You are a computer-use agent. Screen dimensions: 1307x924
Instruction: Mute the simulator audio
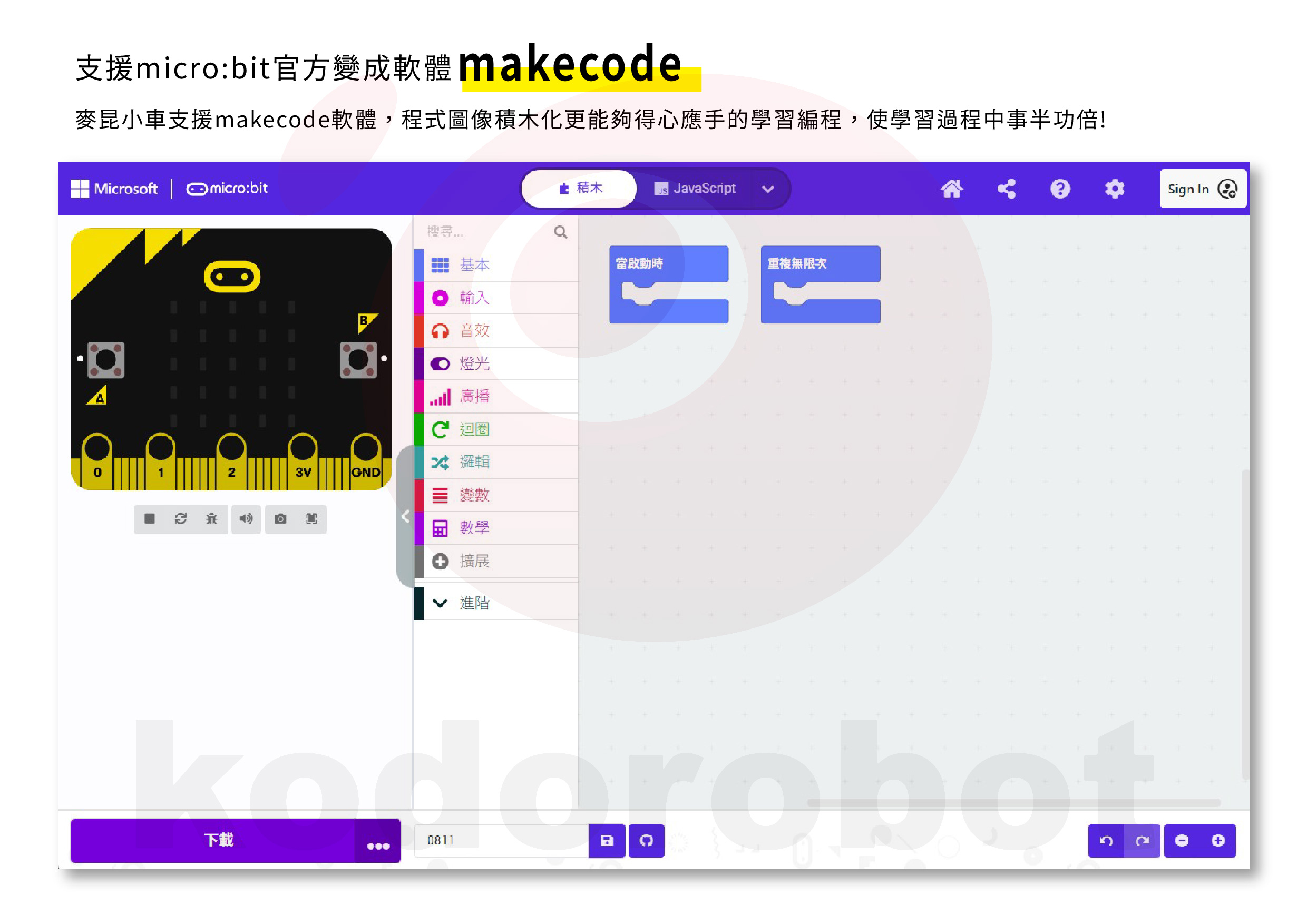pos(246,518)
